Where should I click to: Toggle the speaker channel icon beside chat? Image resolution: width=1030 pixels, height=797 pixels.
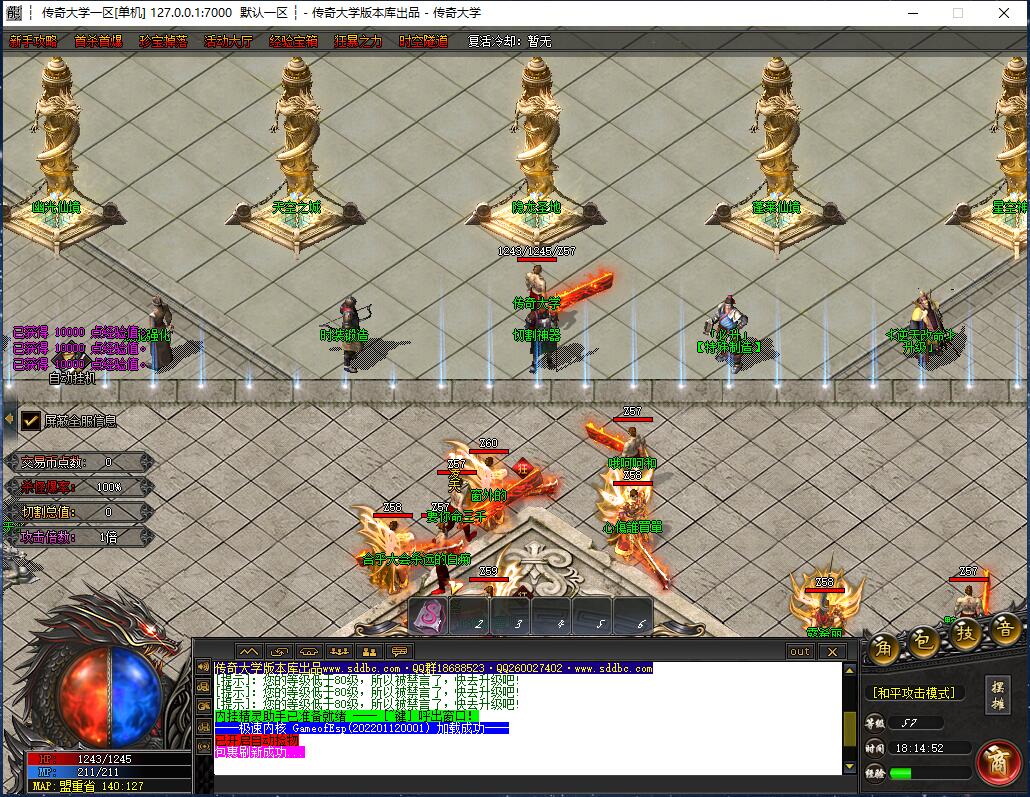204,666
